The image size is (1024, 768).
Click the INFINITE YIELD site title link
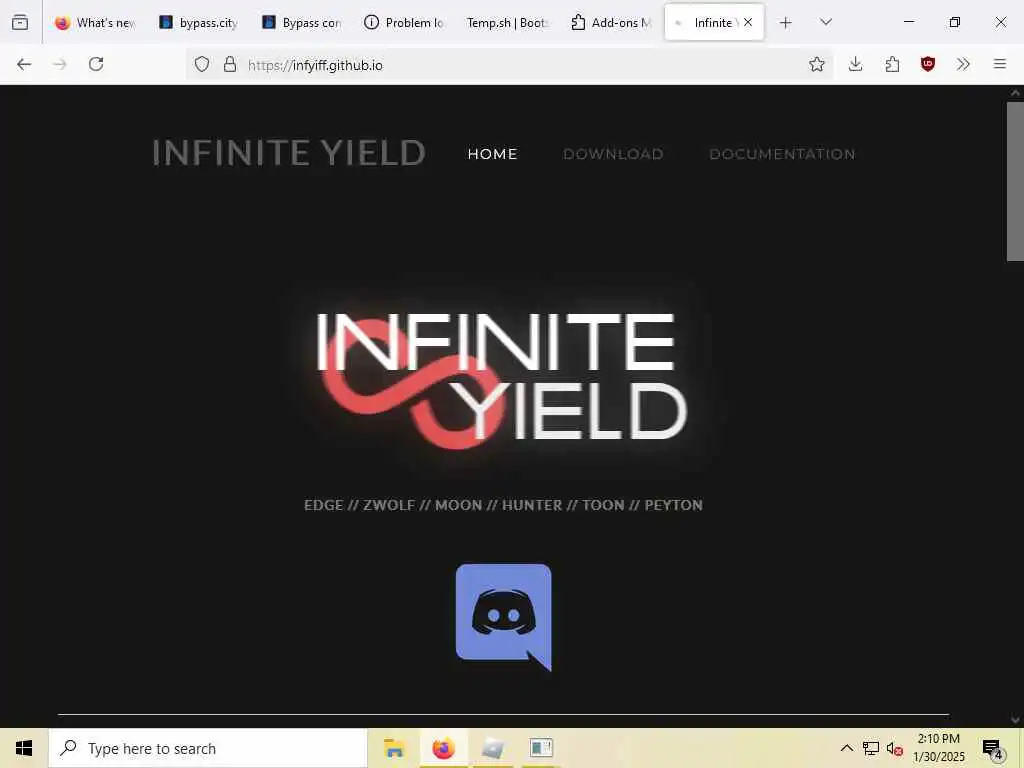(289, 153)
